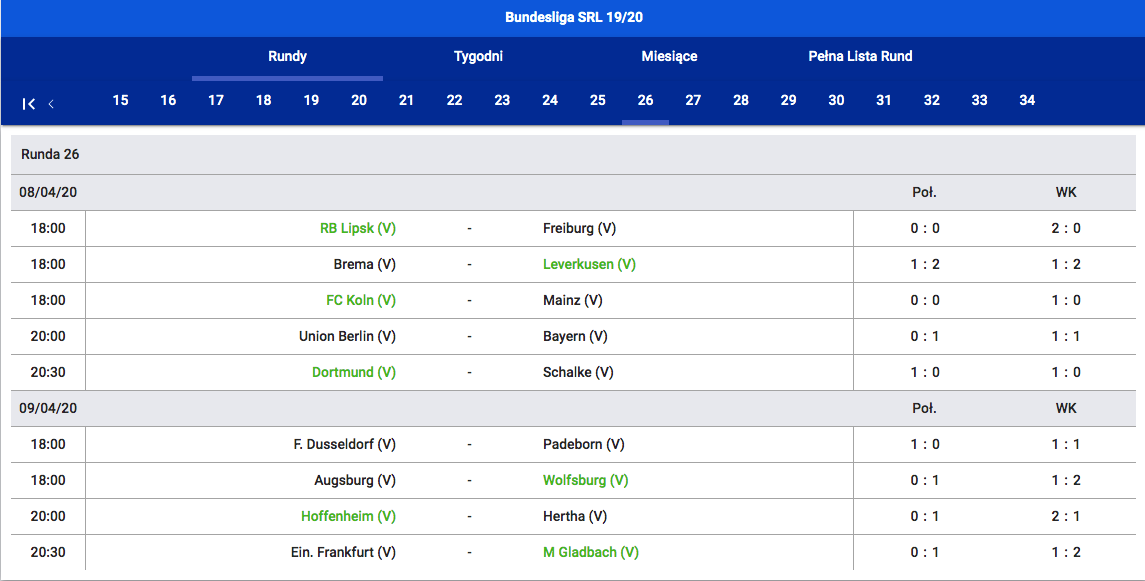The image size is (1145, 581).
Task: Click the previous round chevron icon
Action: point(51,103)
